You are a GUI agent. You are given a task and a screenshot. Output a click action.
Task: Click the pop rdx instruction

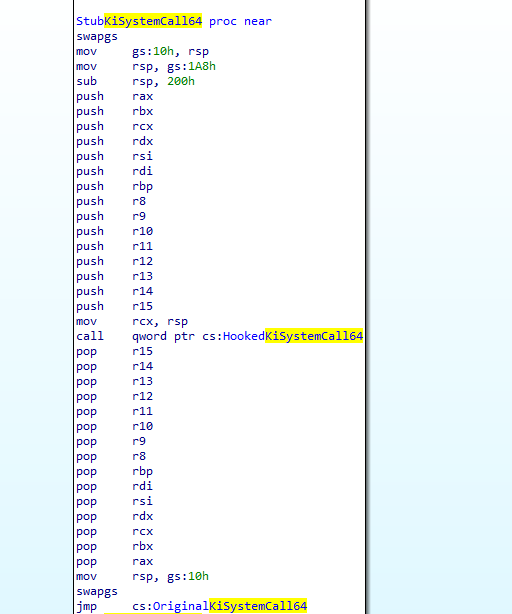[x=114, y=516]
